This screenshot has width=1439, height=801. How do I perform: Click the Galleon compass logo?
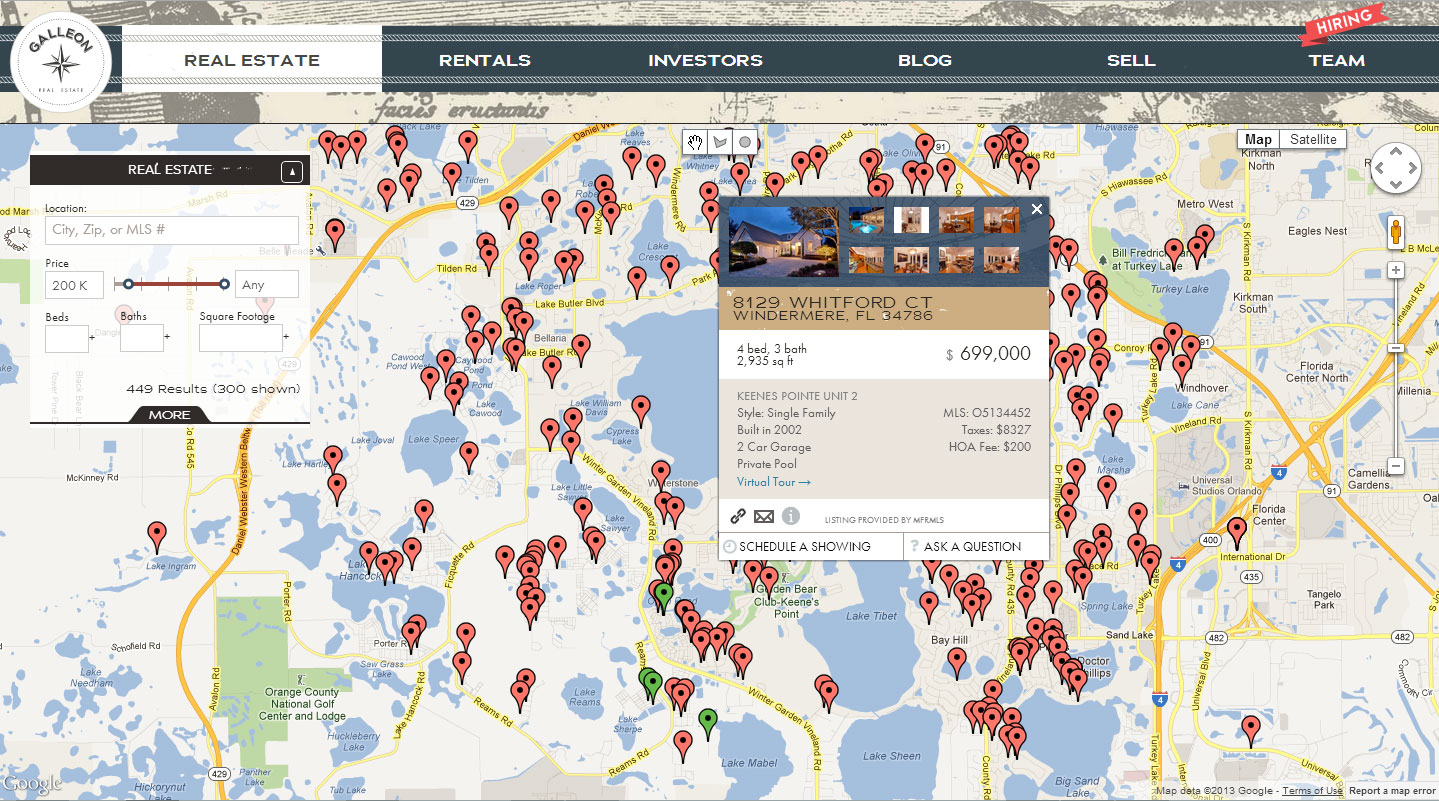click(62, 60)
